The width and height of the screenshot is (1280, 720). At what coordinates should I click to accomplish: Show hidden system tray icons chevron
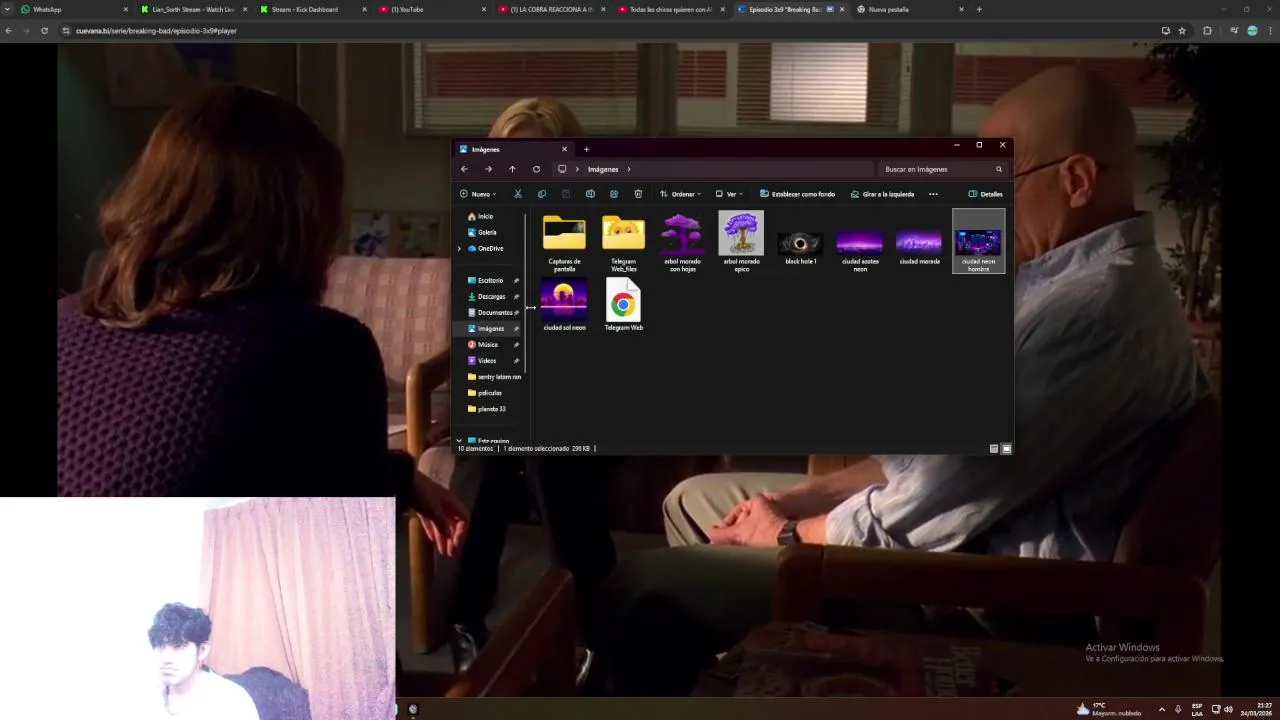pyautogui.click(x=1161, y=709)
